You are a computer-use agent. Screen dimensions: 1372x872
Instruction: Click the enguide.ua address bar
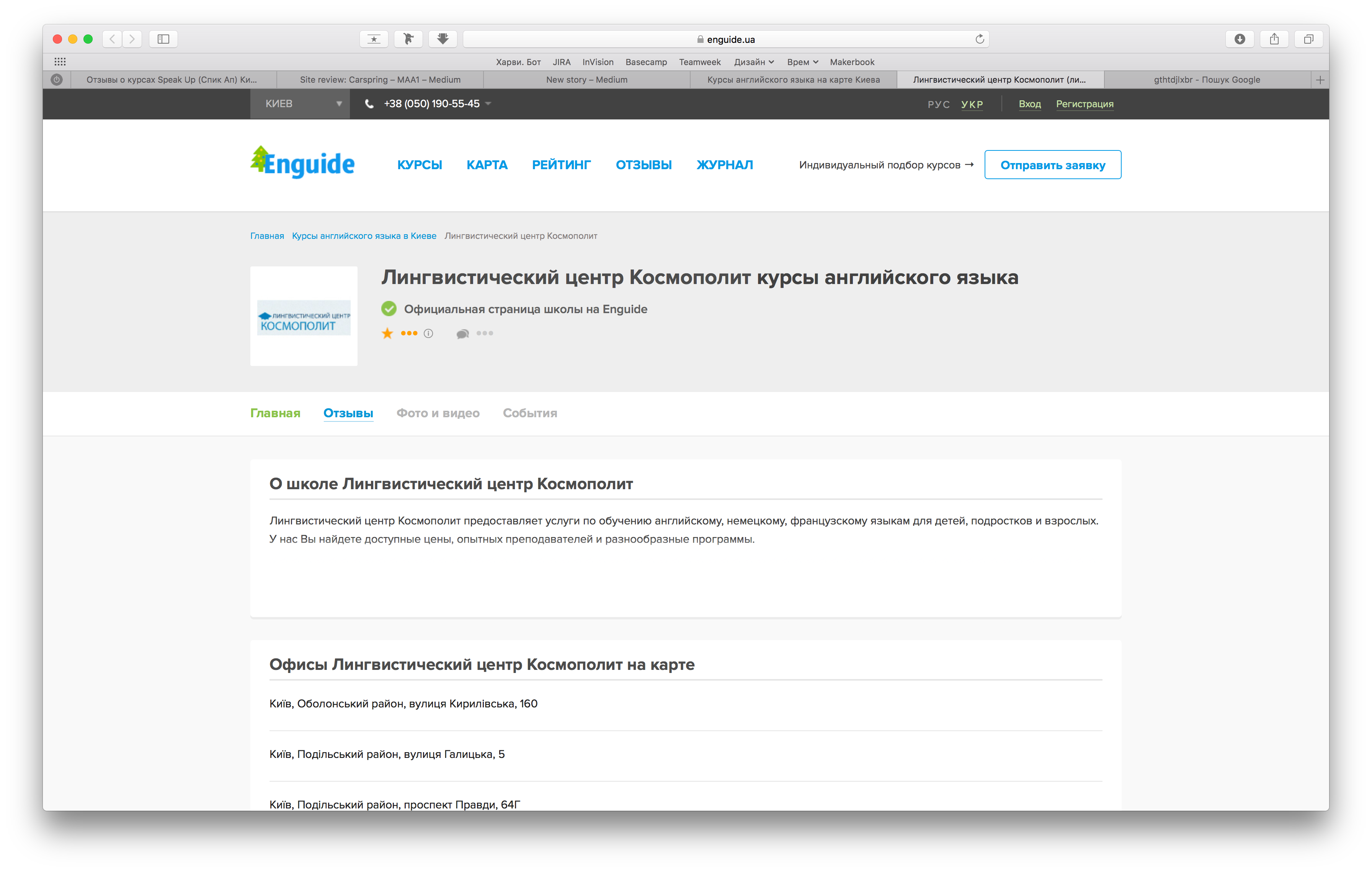click(726, 39)
